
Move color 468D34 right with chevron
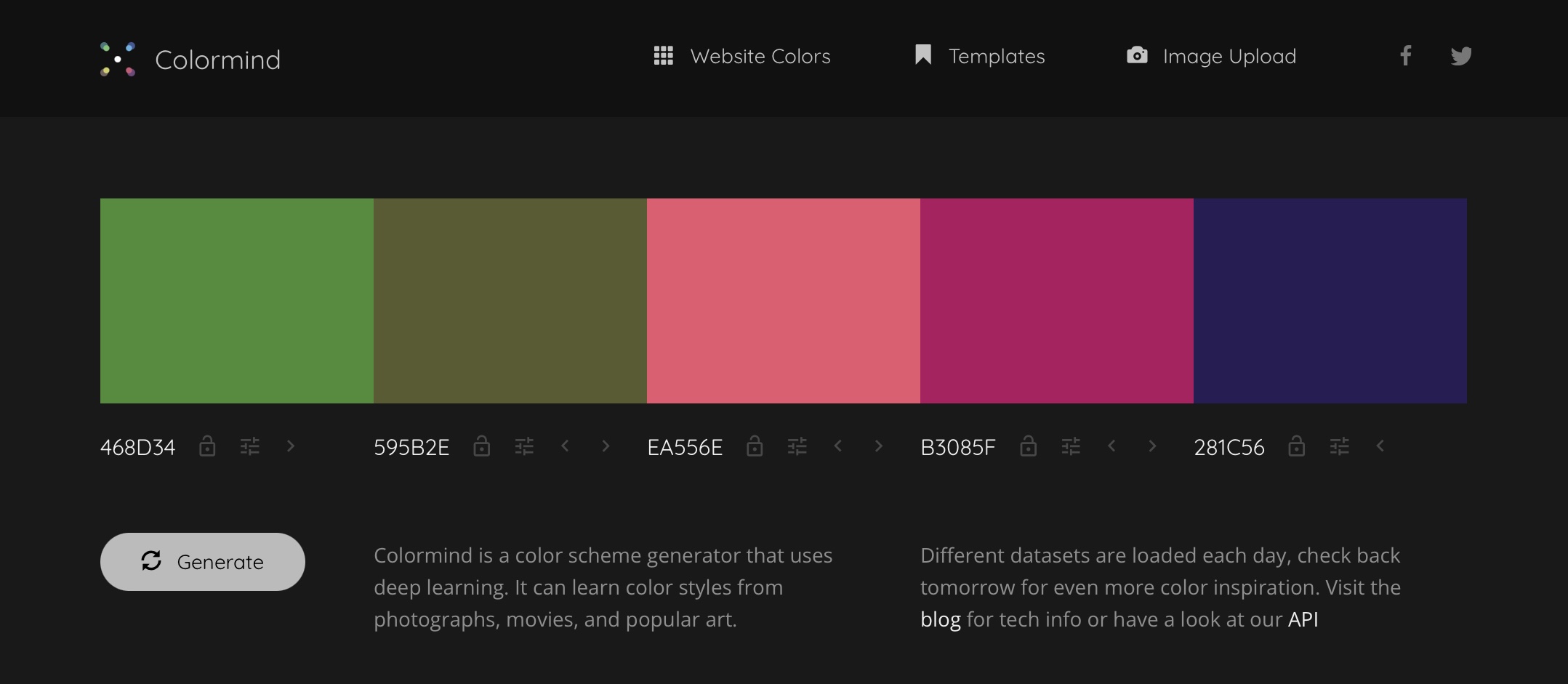pos(291,446)
